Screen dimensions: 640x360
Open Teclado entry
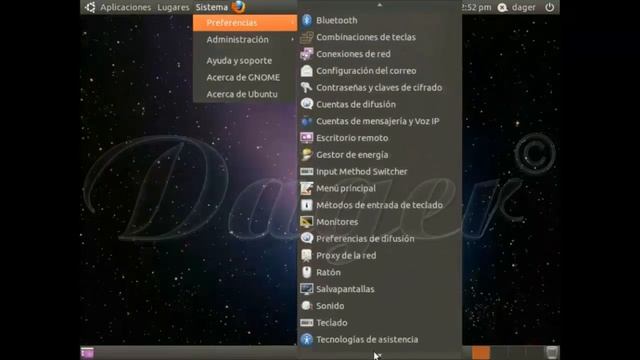coord(379,322)
